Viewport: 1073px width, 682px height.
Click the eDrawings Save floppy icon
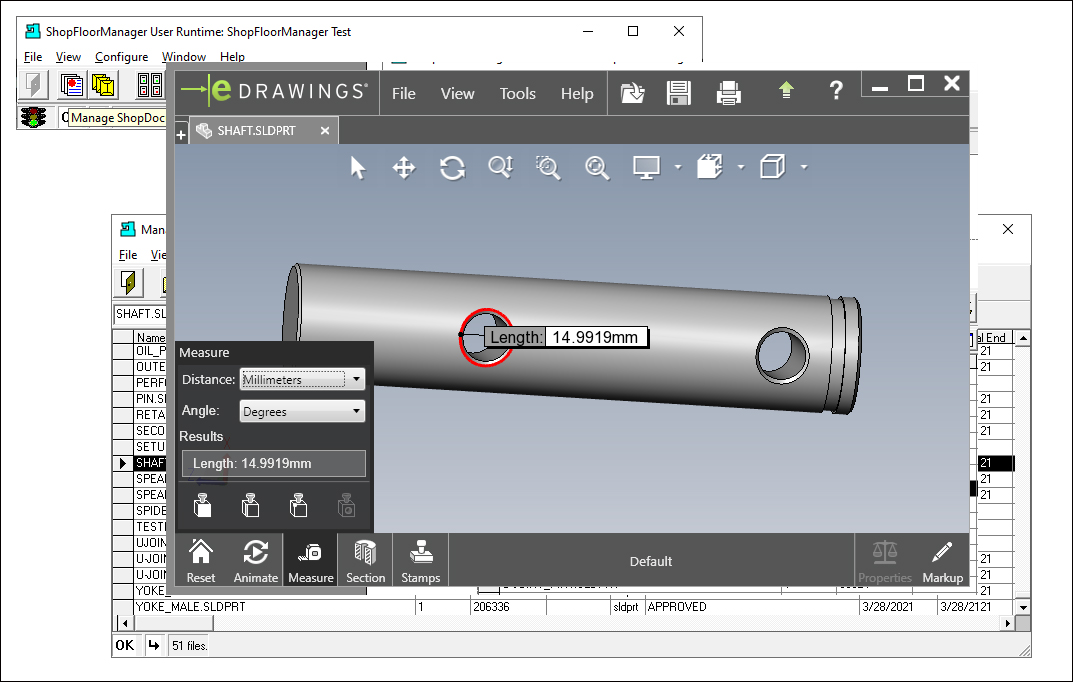coord(679,93)
